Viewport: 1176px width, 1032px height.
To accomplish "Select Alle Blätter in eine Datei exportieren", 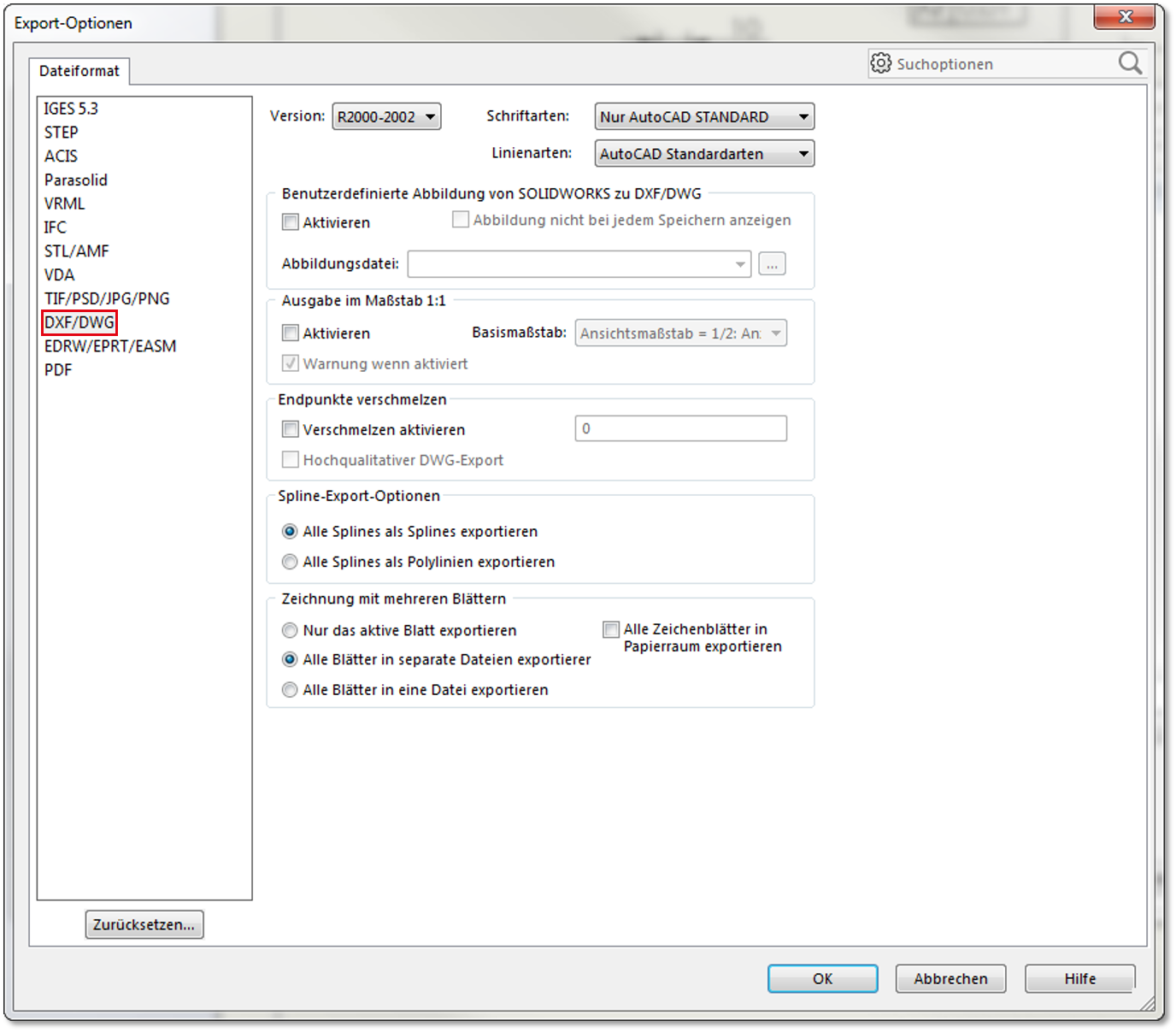I will point(291,690).
